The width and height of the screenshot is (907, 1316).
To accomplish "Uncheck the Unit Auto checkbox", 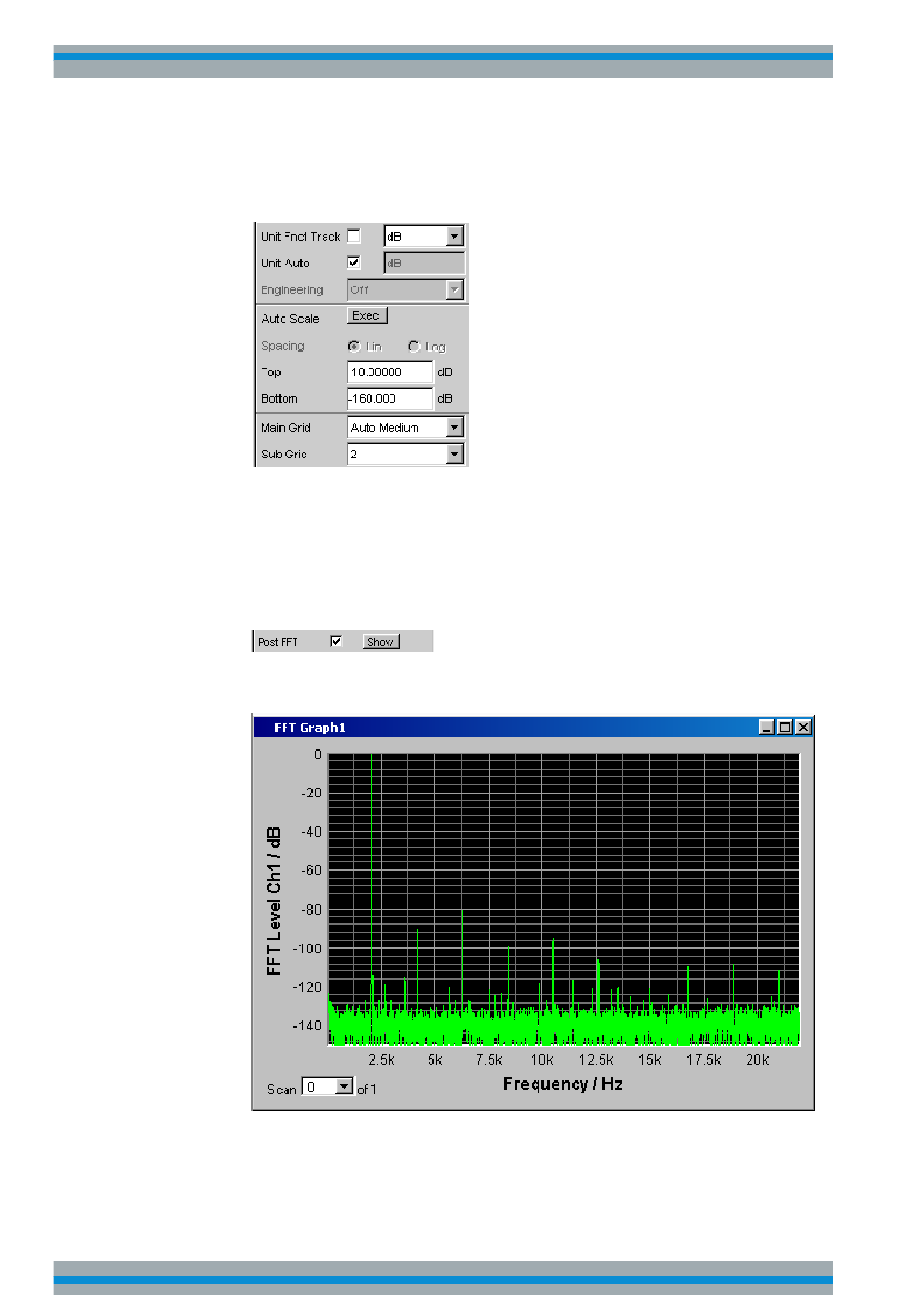I will click(x=353, y=263).
